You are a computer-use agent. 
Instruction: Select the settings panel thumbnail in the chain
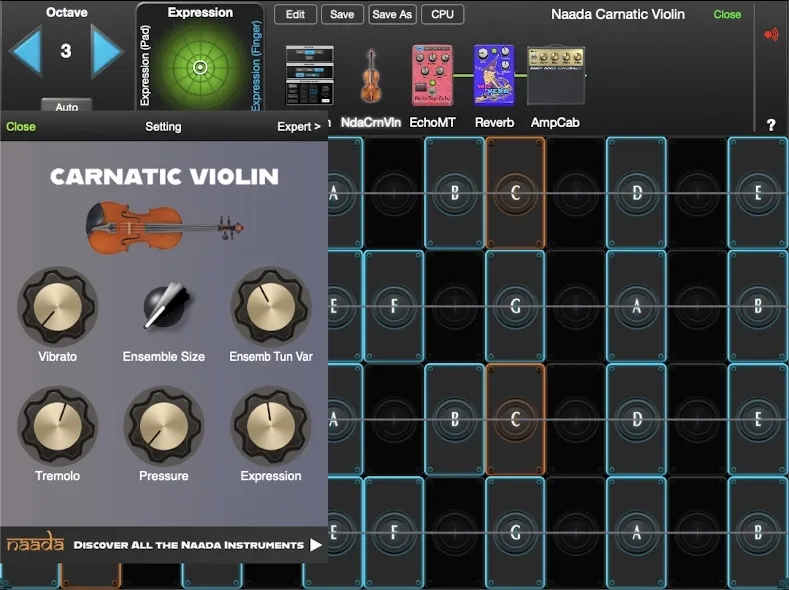(309, 75)
